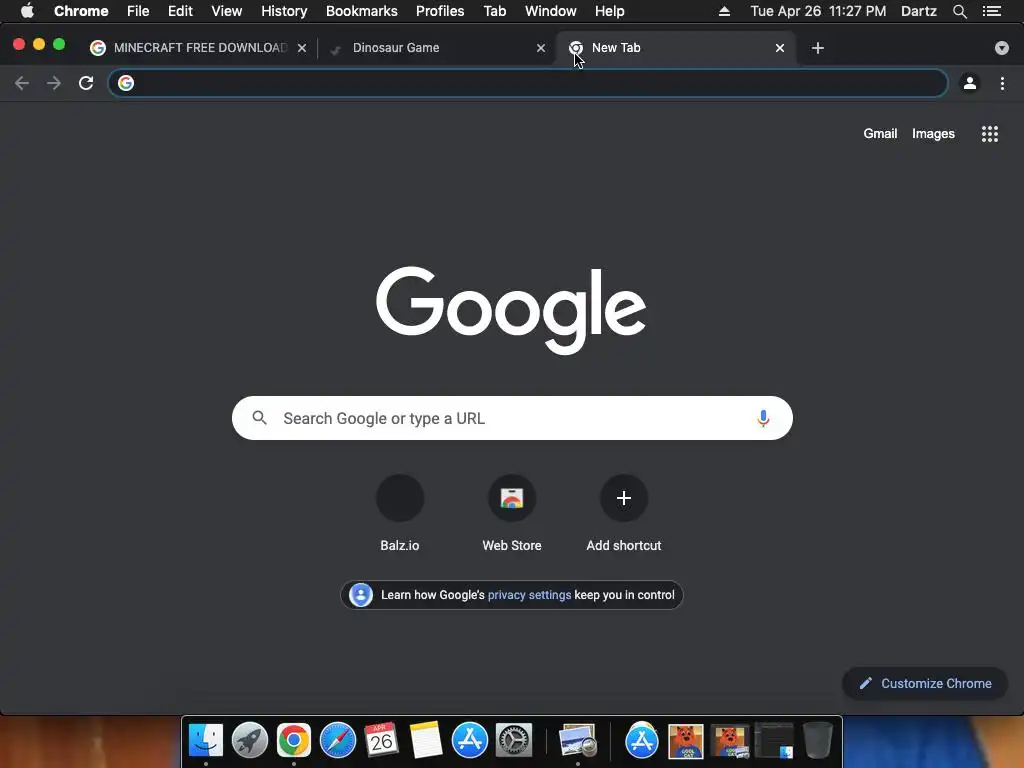Open Calendar from the Dock
Screen dimensions: 1024x768
click(382, 741)
